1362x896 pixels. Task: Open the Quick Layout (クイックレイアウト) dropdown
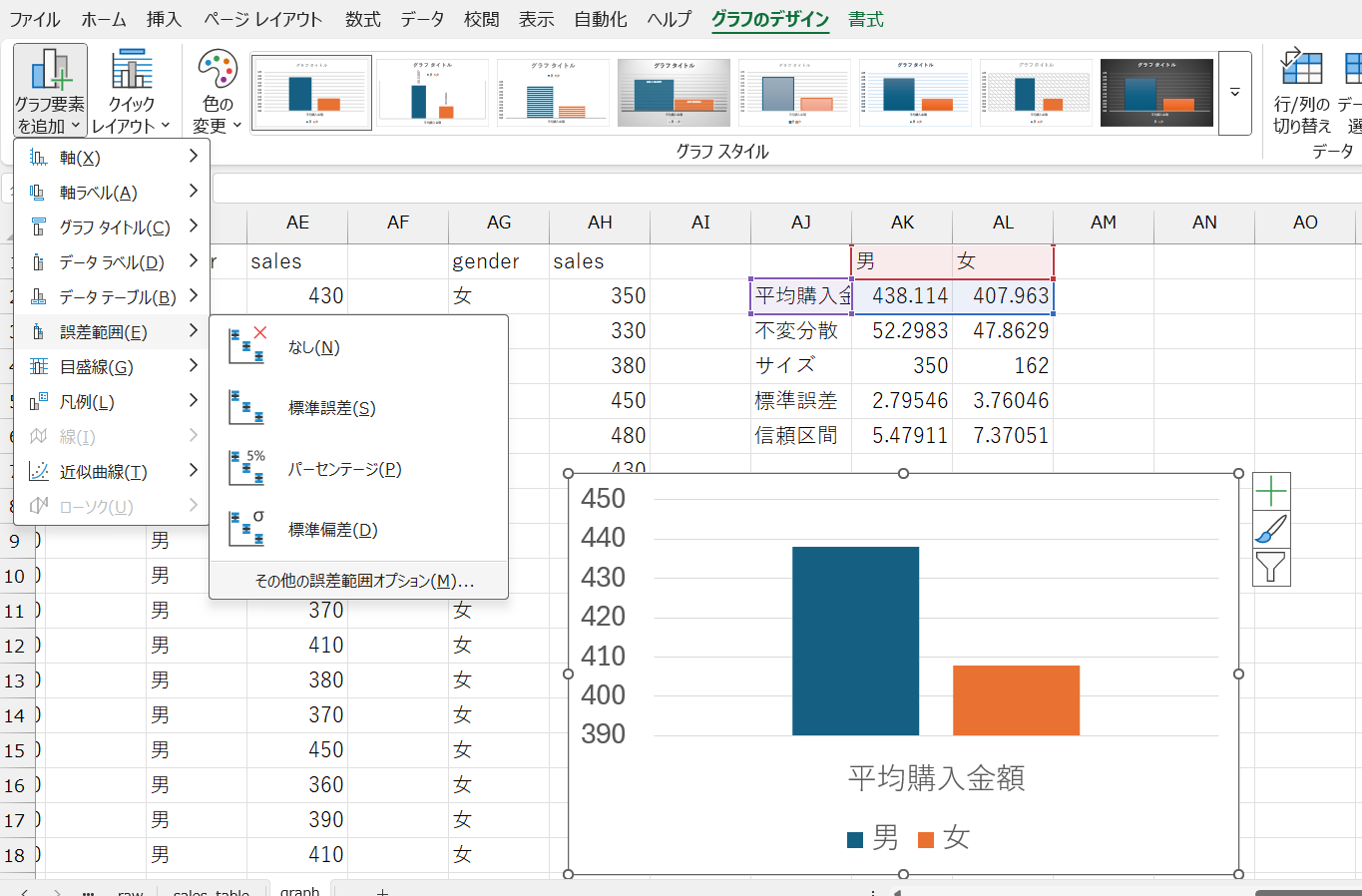(x=131, y=91)
